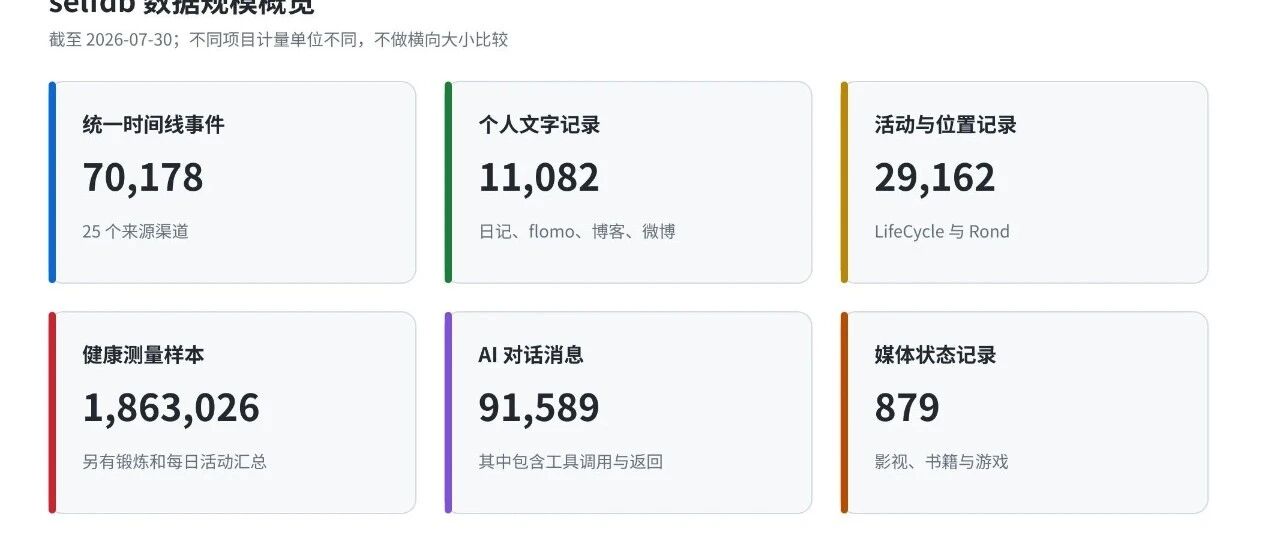Click the 11,082 records figure
The width and height of the screenshot is (1280, 544).
(539, 177)
